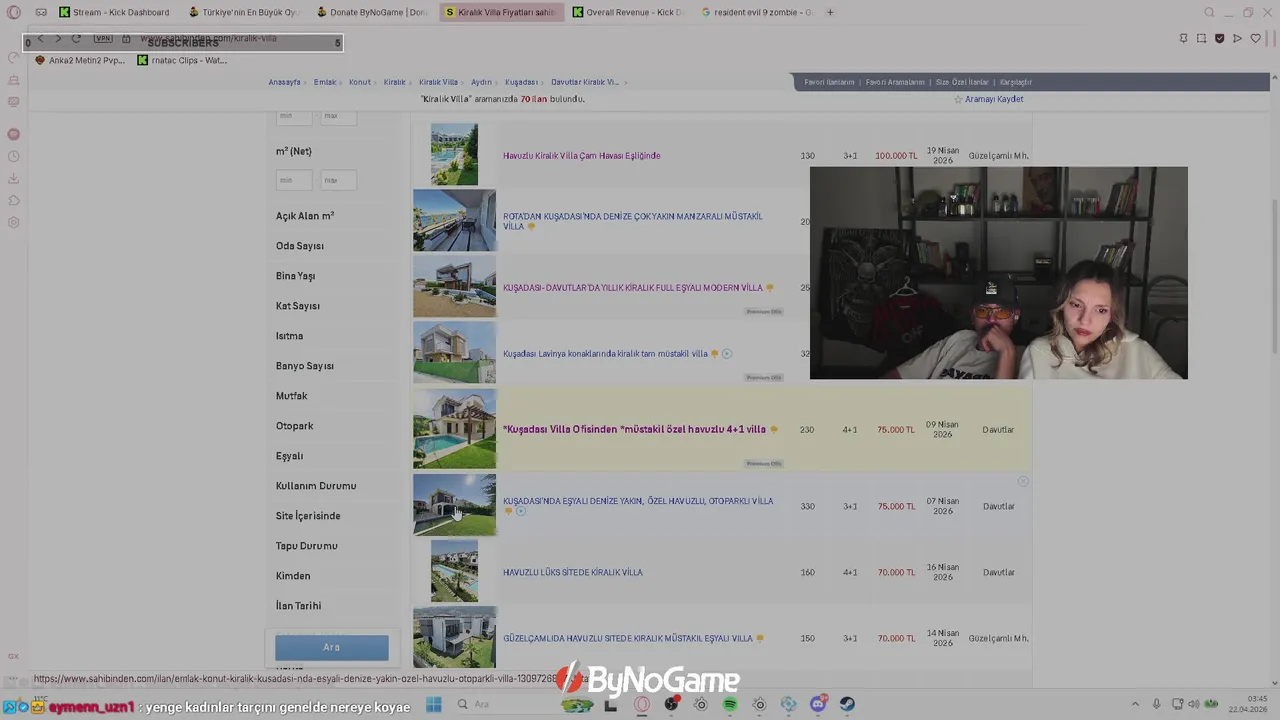Open thumbnail of Kuşadası-Davutlar'da Yıllık Kiralık listing
The width and height of the screenshot is (1280, 720).
(454, 286)
